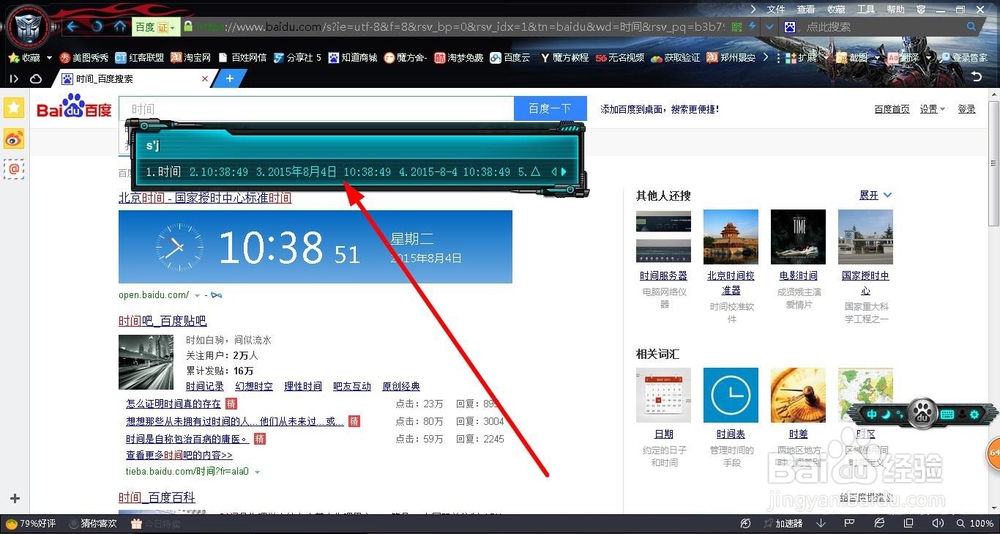Open the IME toolbar settings gear
The width and height of the screenshot is (1000, 534).
[974, 414]
